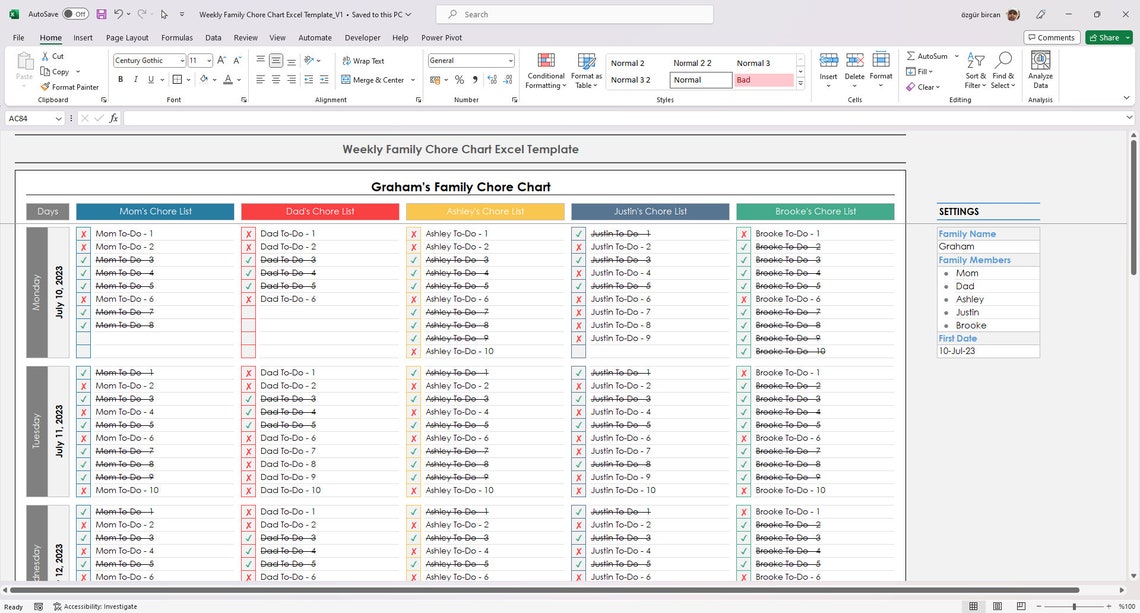Select the Format Painter tool

[70, 87]
